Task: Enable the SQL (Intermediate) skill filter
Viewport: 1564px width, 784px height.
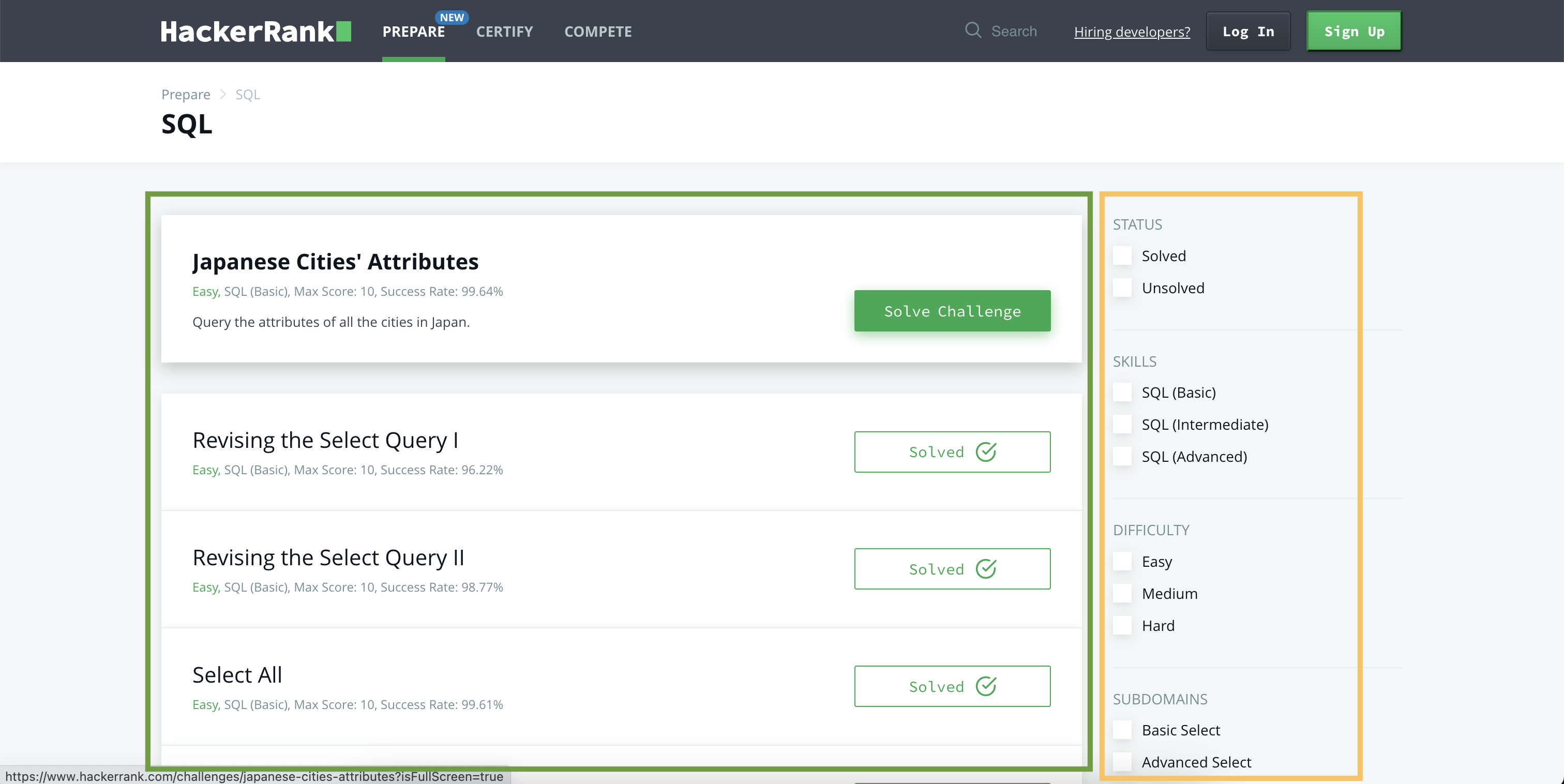Action: [1122, 425]
